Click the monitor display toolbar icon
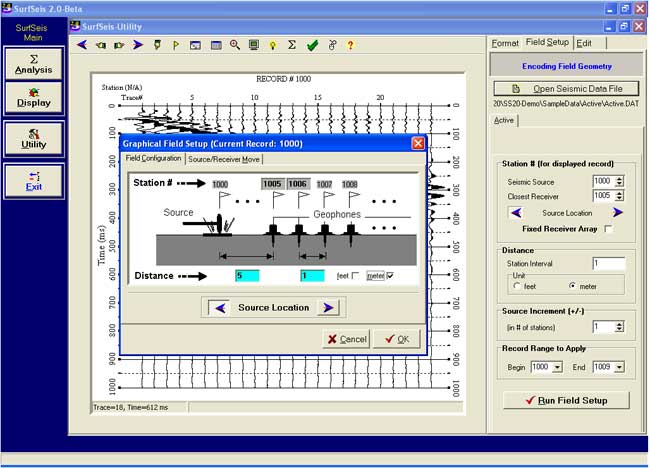 254,45
